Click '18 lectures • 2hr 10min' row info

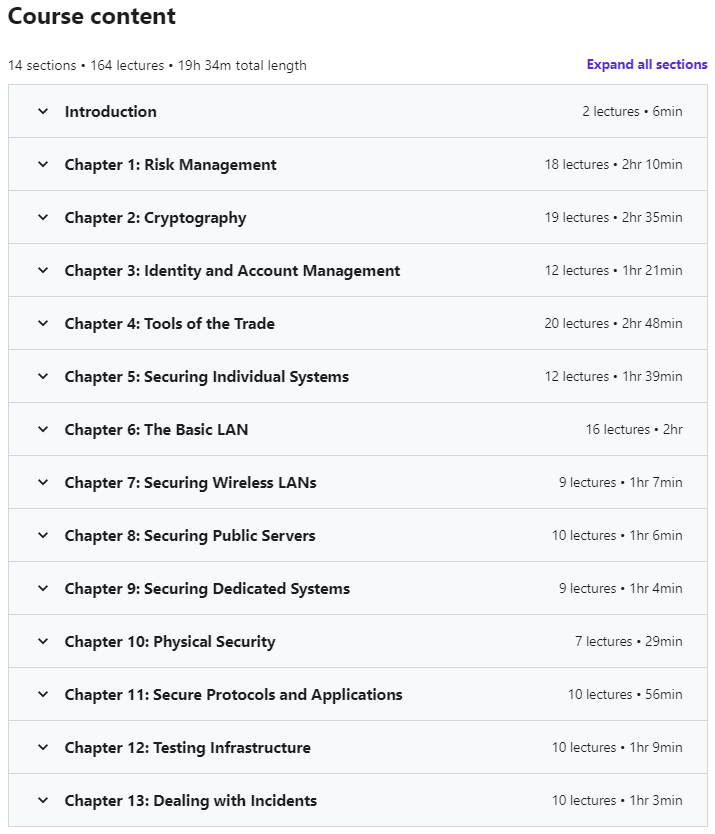(x=613, y=164)
